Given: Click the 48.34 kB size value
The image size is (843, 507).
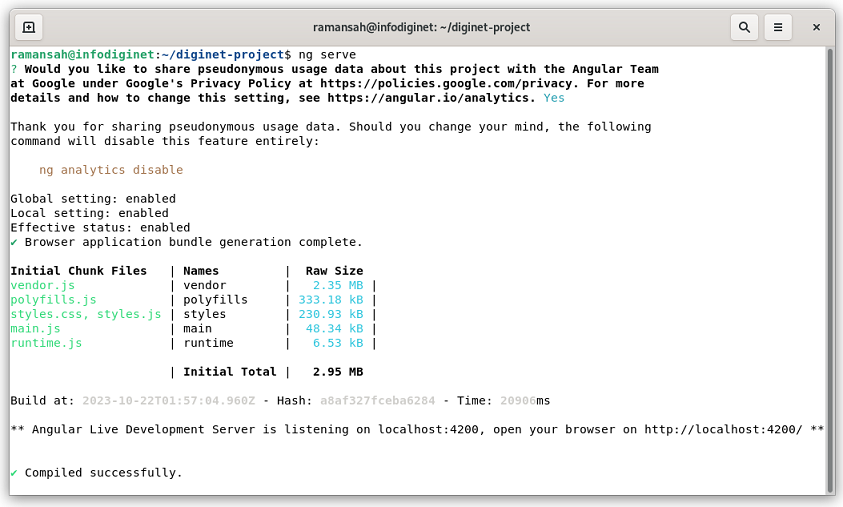Looking at the screenshot, I should [x=334, y=329].
